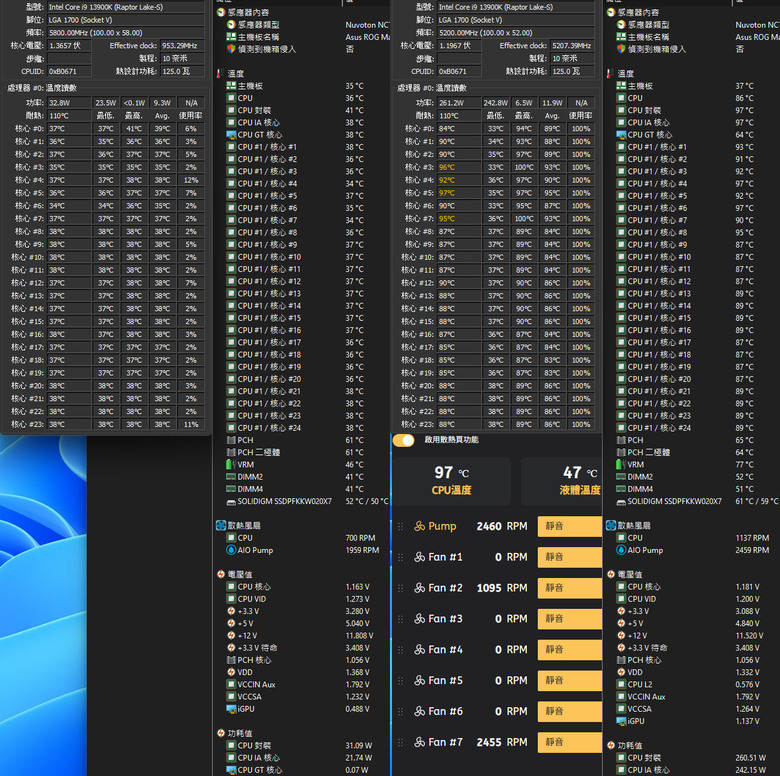The height and width of the screenshot is (776, 780).
Task: Select the CPU temperature card showing 97 °C
Action: [x=452, y=481]
